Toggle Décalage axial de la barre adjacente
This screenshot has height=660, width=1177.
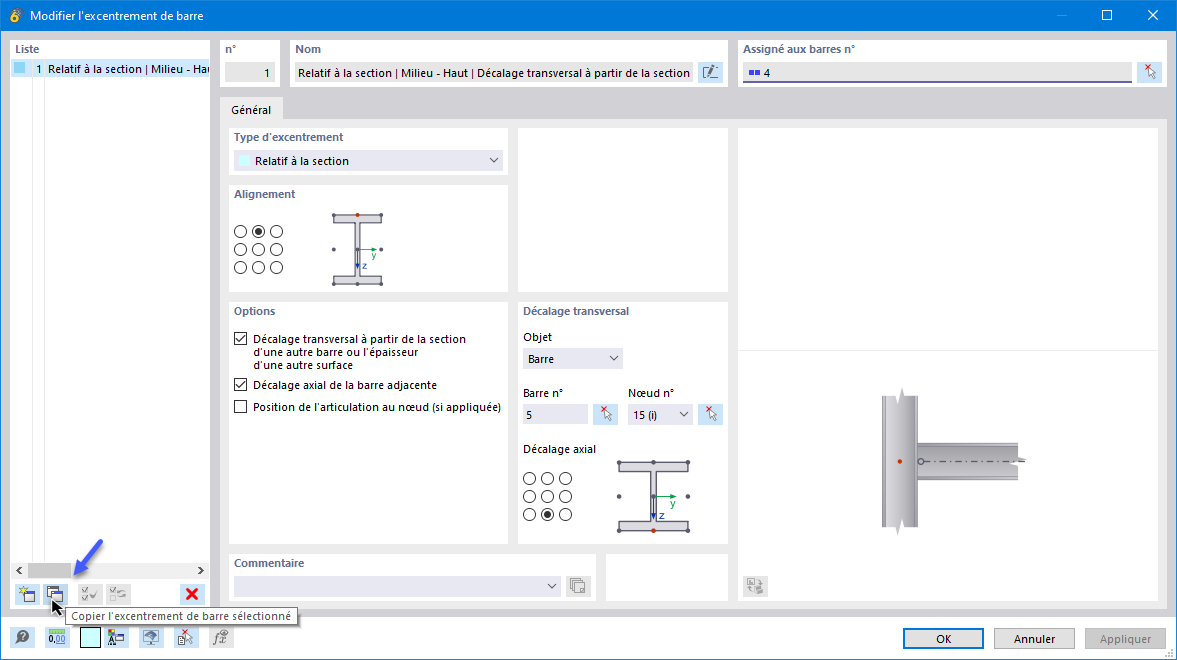(240, 384)
